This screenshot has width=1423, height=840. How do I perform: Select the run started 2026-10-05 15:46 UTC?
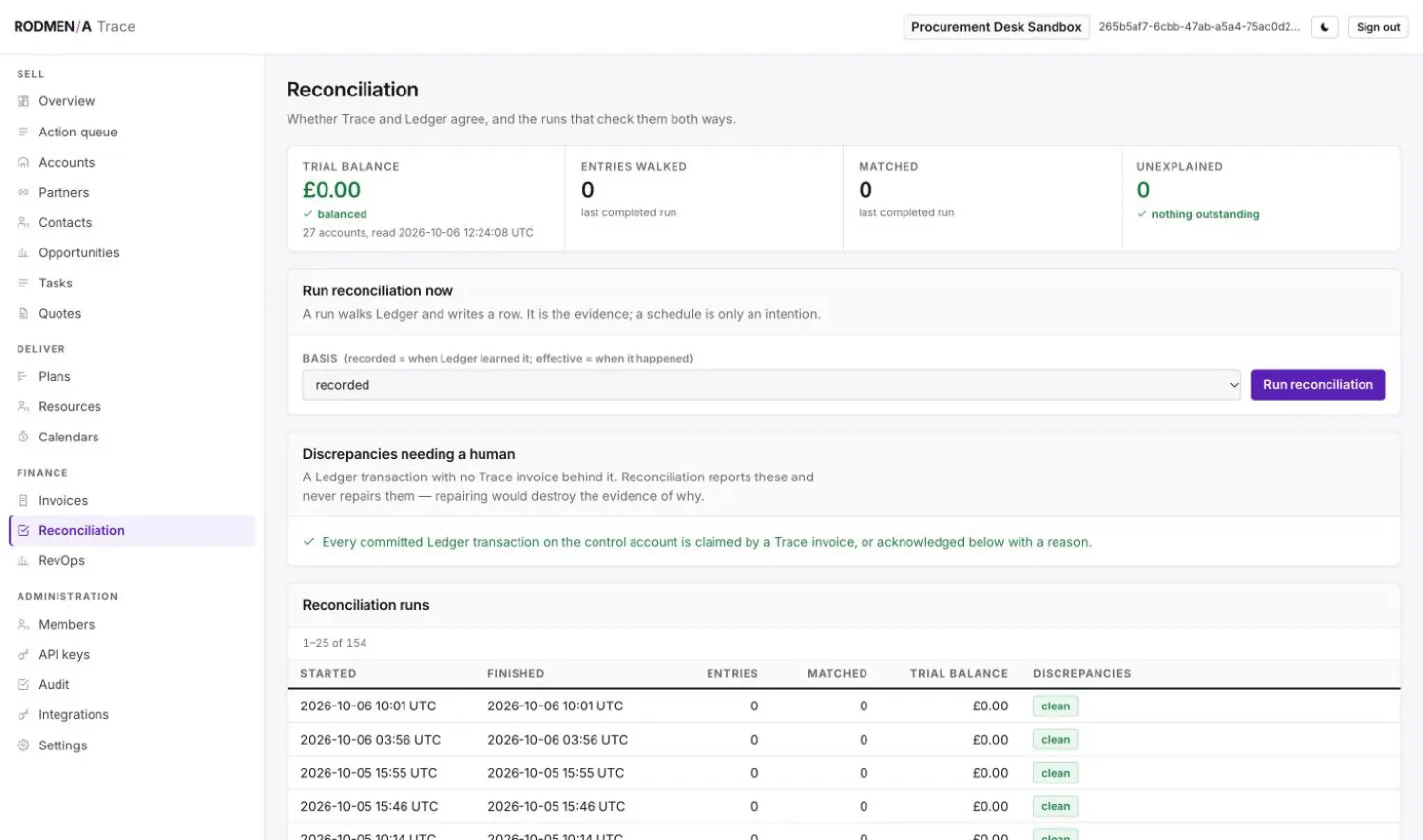pos(844,806)
